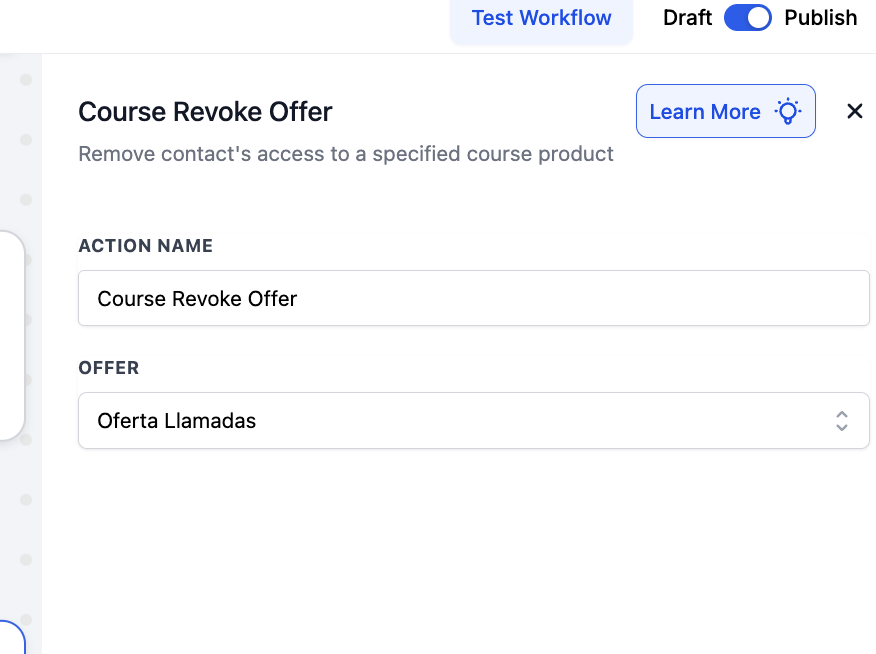
Task: Click blank header area left of Test Workflow
Action: click(x=223, y=25)
